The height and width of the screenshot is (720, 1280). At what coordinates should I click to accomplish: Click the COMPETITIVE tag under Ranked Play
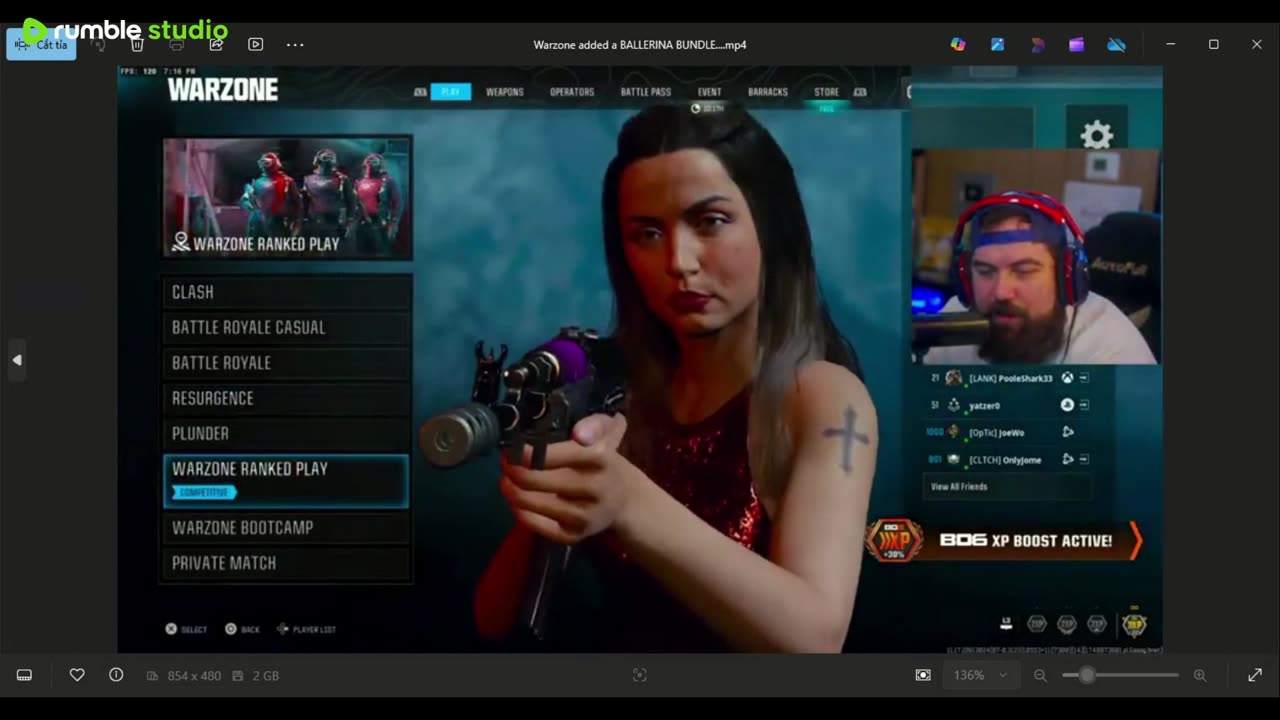pyautogui.click(x=205, y=492)
